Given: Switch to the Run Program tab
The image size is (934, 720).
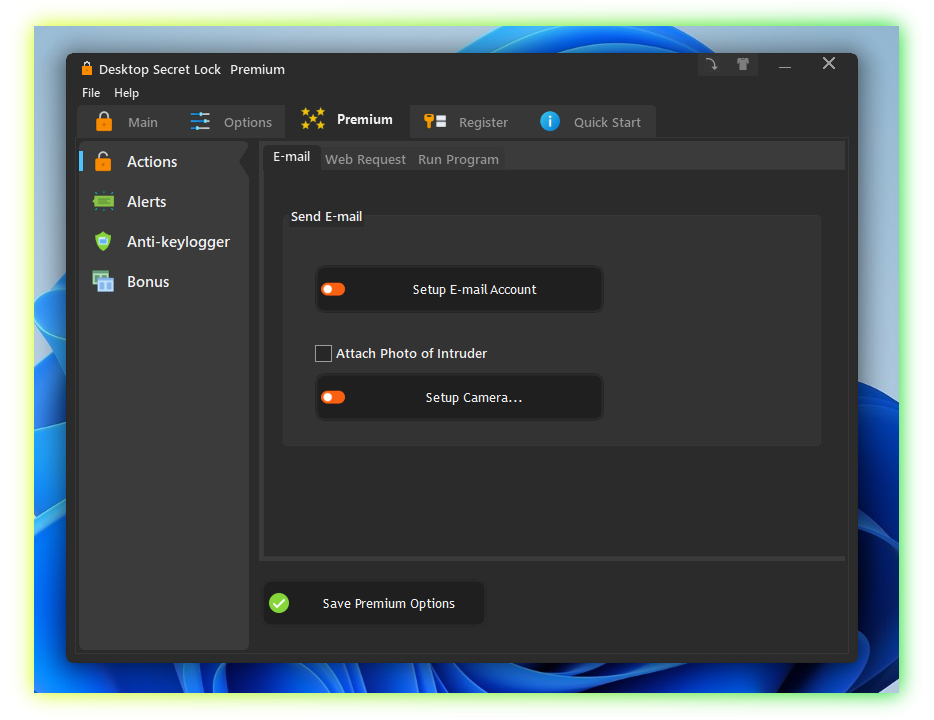Looking at the screenshot, I should 458,159.
